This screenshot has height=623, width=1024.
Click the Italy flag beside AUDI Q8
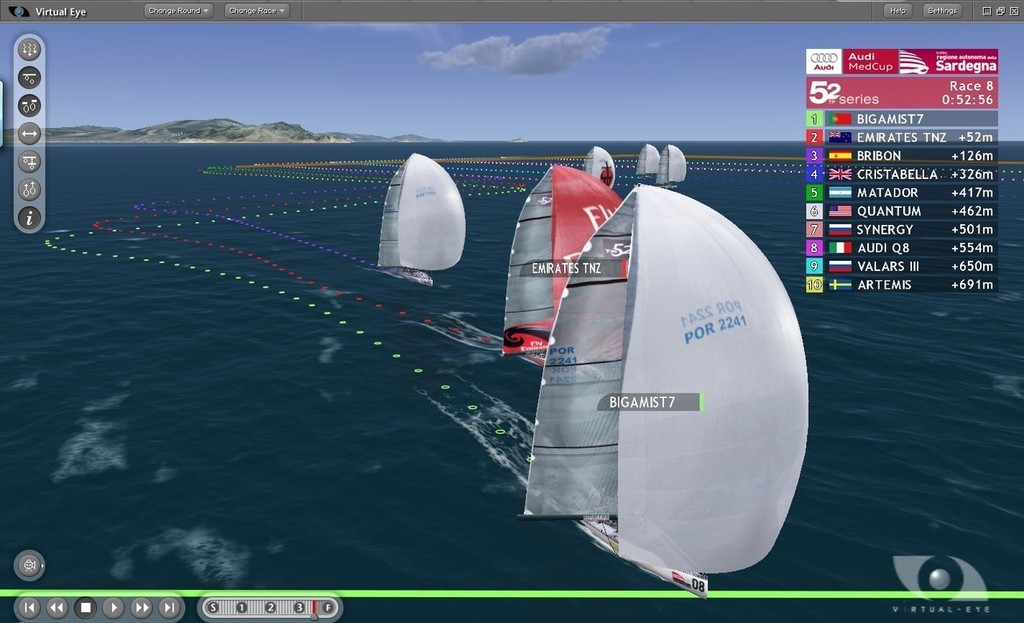[x=840, y=248]
